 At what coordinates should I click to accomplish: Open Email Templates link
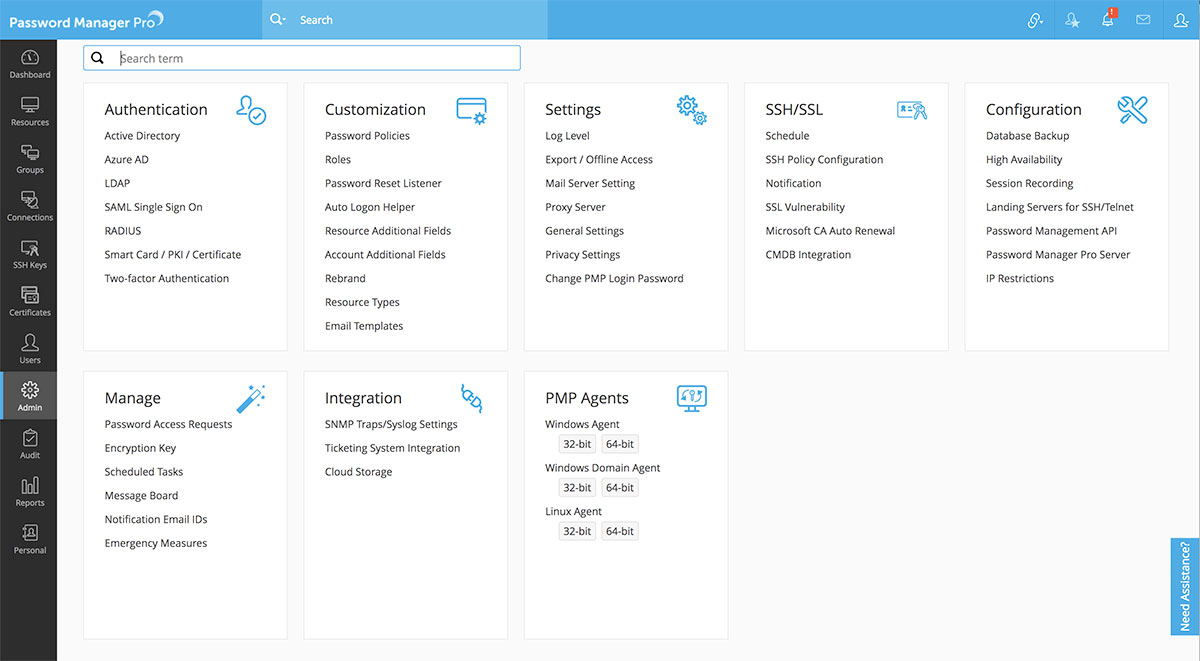364,326
